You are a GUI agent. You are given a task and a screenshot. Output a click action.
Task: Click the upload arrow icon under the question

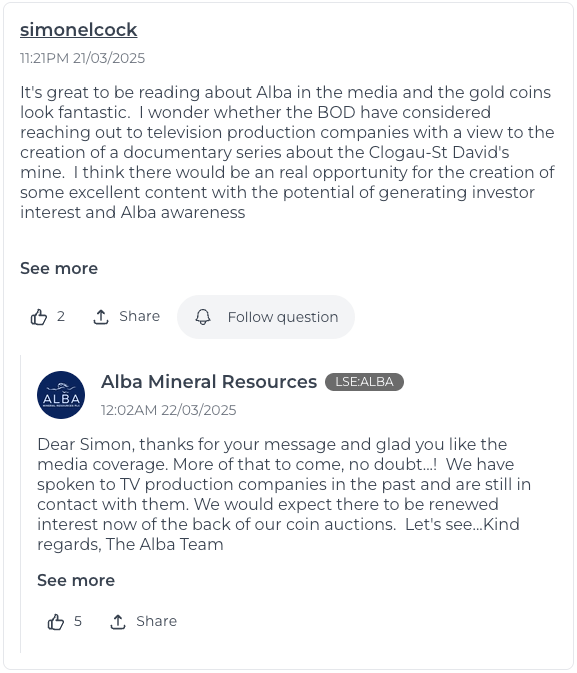(x=100, y=317)
